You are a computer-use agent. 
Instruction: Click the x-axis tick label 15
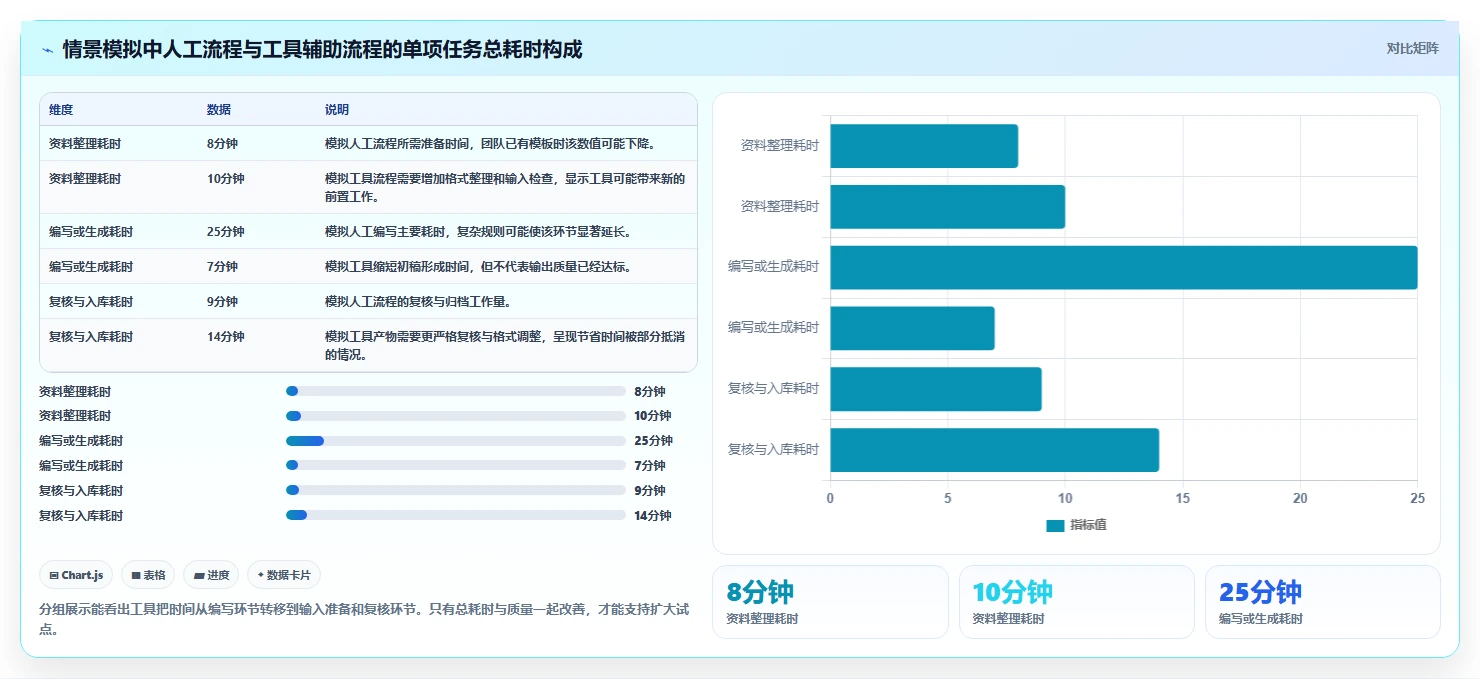(x=1183, y=498)
